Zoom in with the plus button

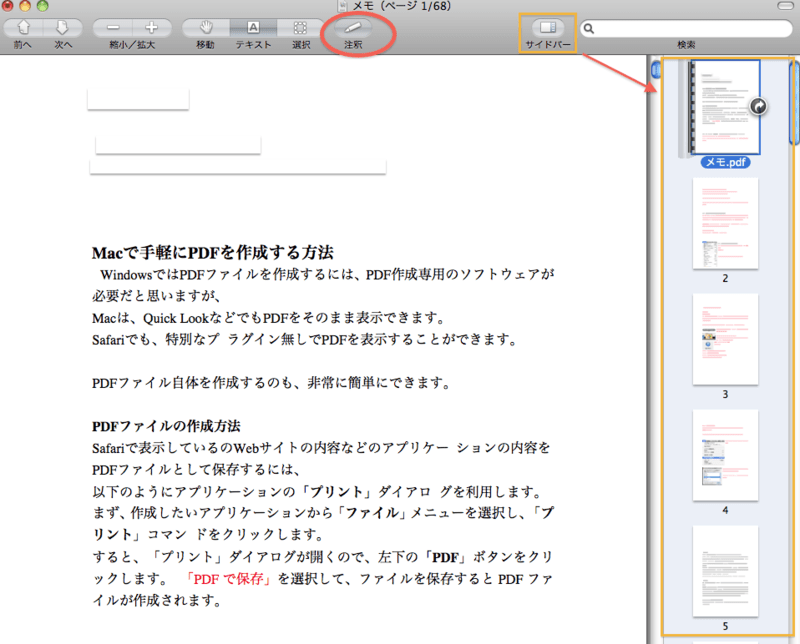(152, 28)
